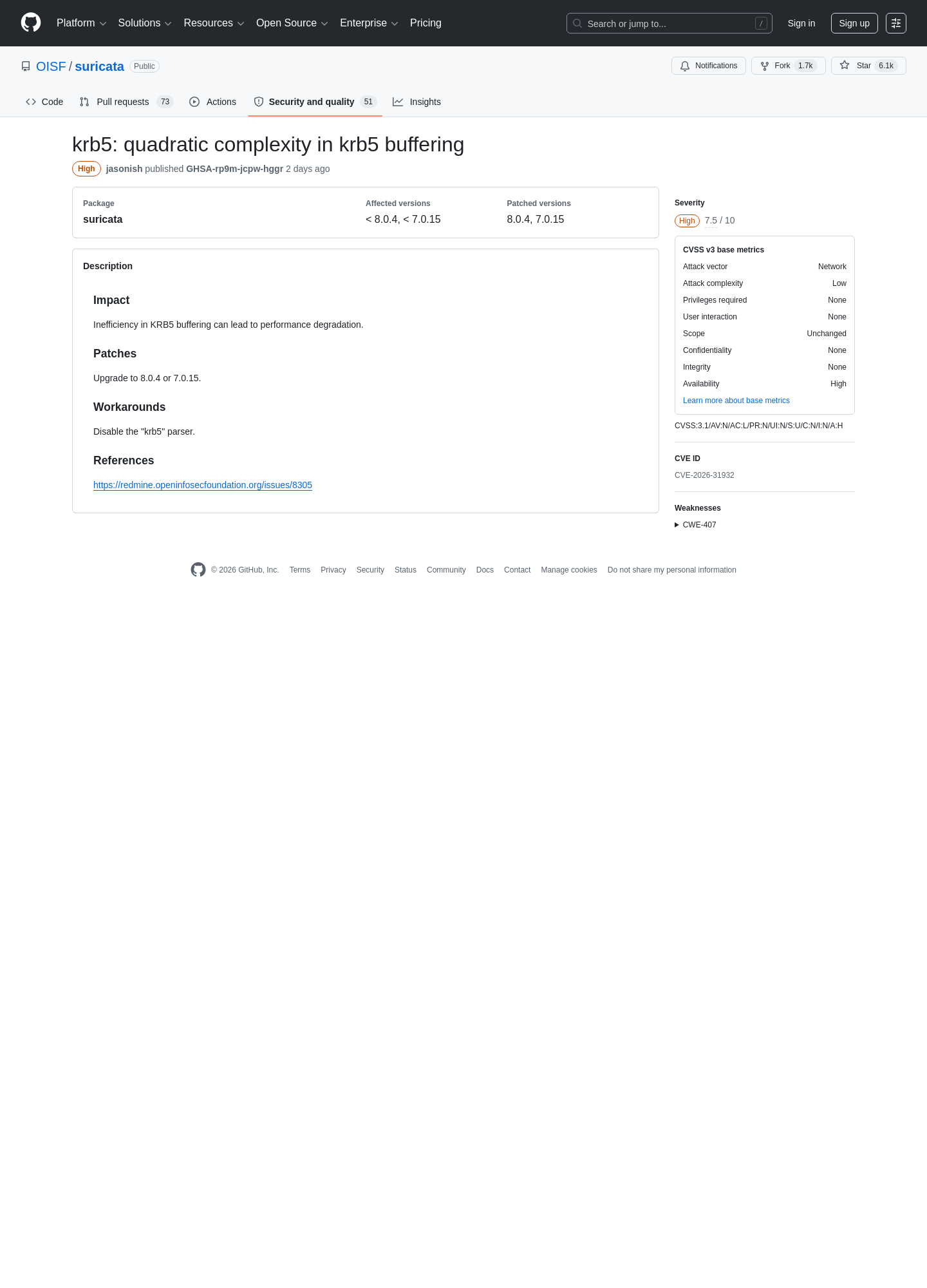Viewport: 927px width, 1288px height.
Task: Star the suricata repository
Action: pyautogui.click(x=868, y=66)
